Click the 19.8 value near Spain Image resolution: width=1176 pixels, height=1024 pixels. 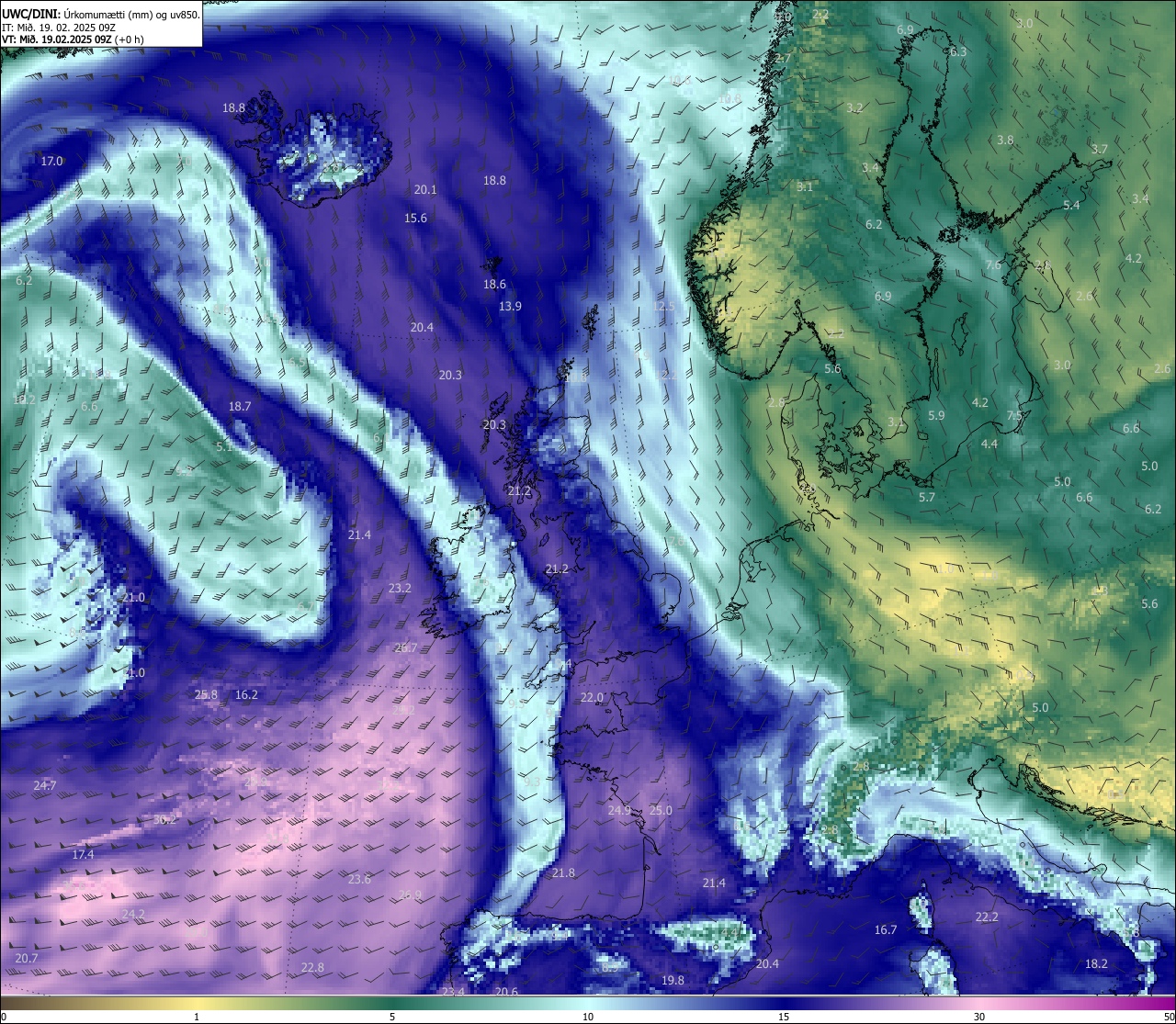(673, 980)
